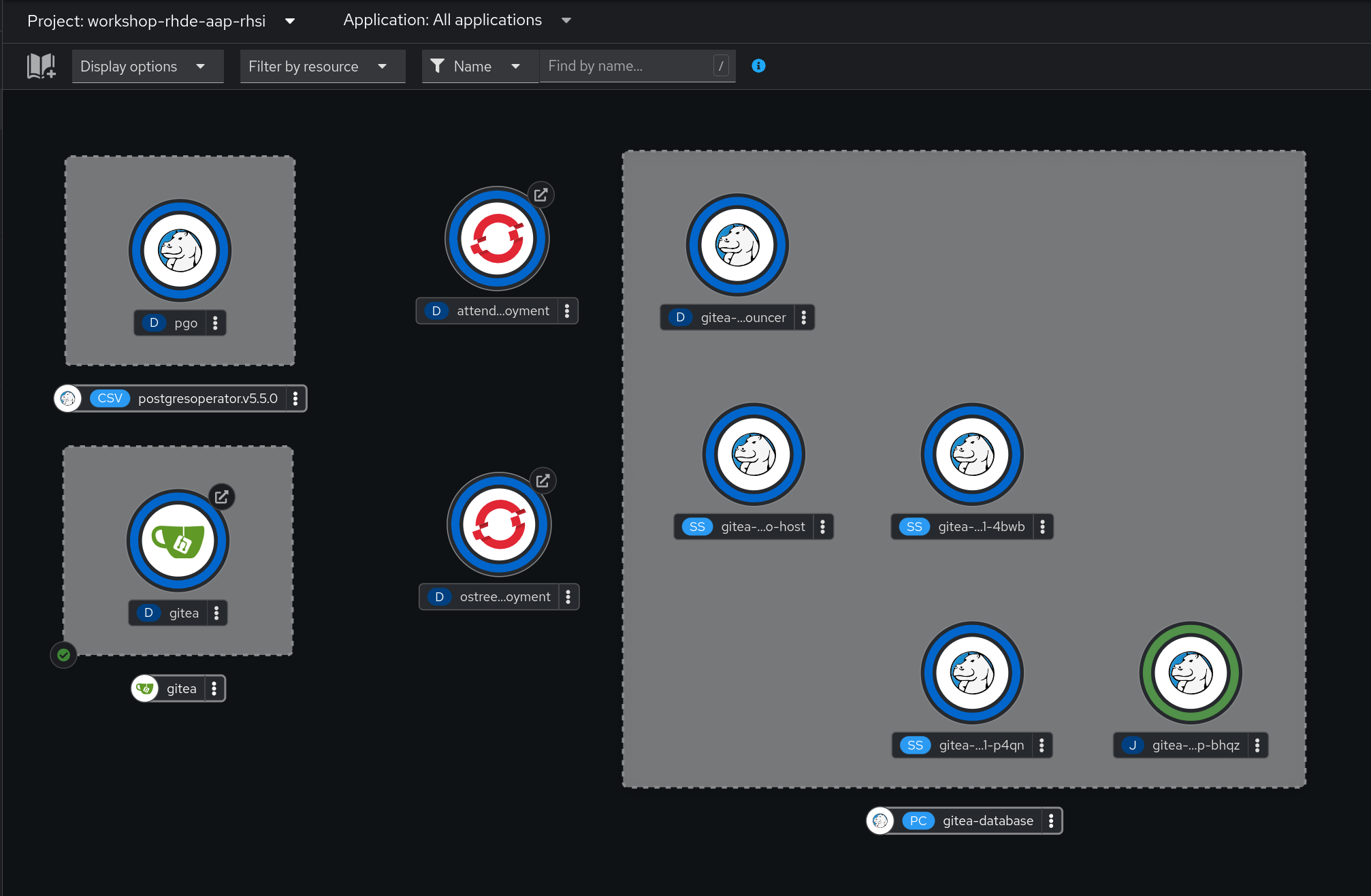Open kebab menu for gitea-...o-host
The height and width of the screenshot is (896, 1371).
(823, 526)
